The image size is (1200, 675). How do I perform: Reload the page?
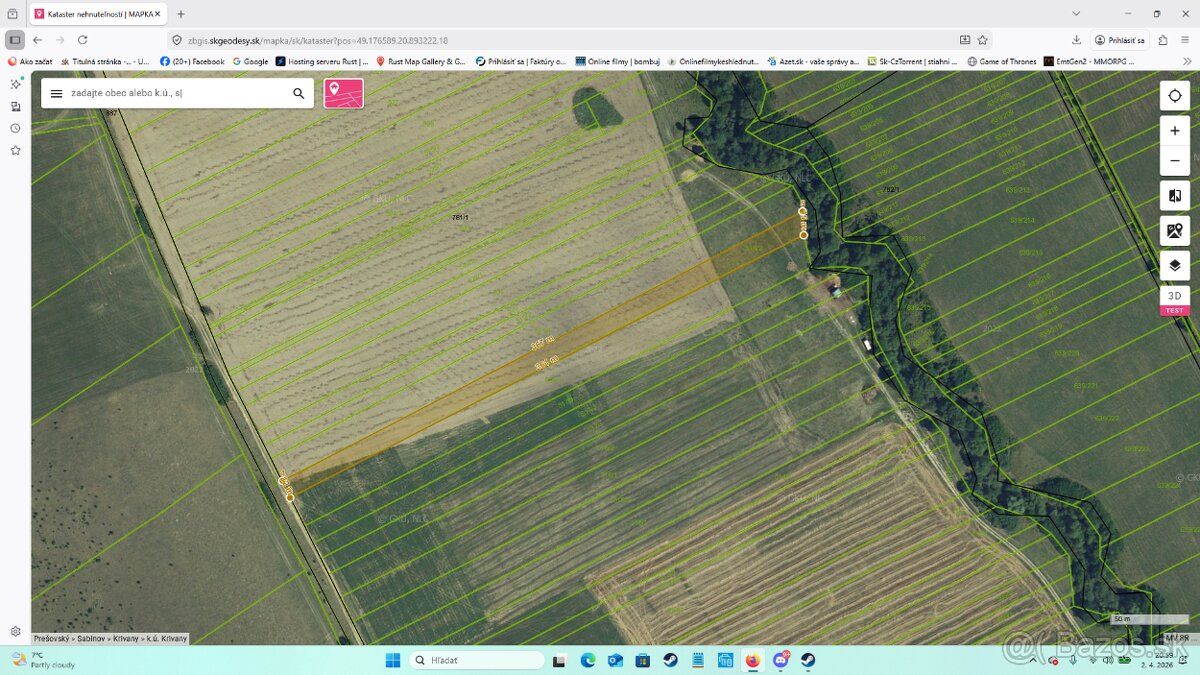tap(82, 40)
